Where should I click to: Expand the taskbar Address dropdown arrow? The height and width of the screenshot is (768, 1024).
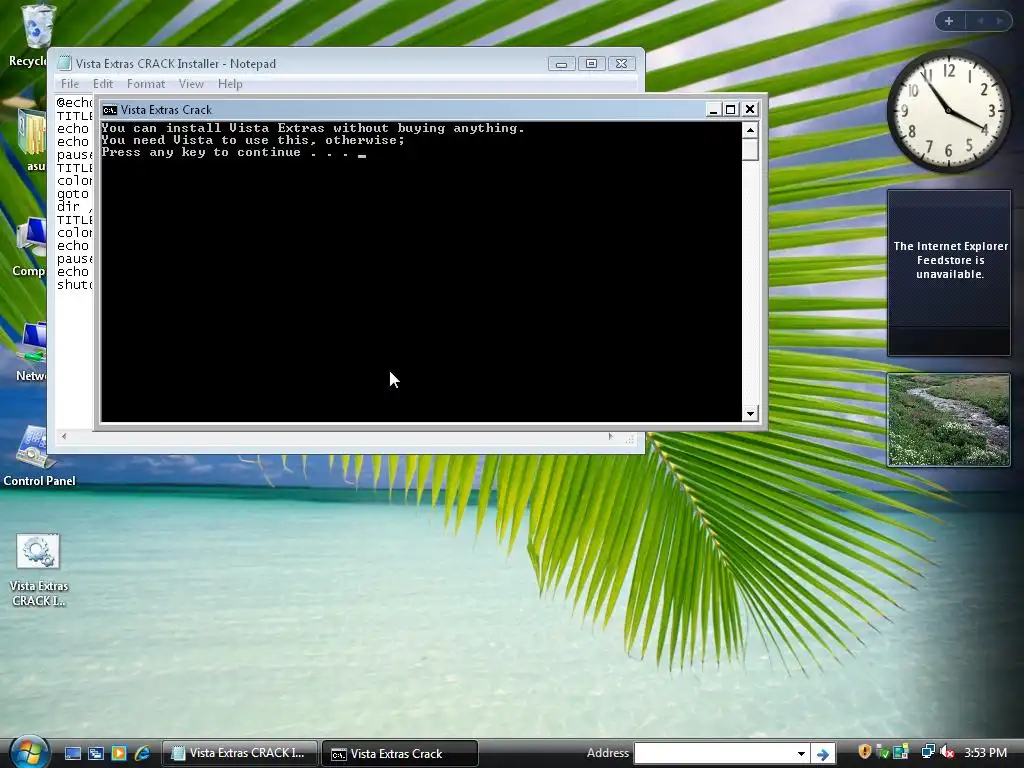coord(801,754)
